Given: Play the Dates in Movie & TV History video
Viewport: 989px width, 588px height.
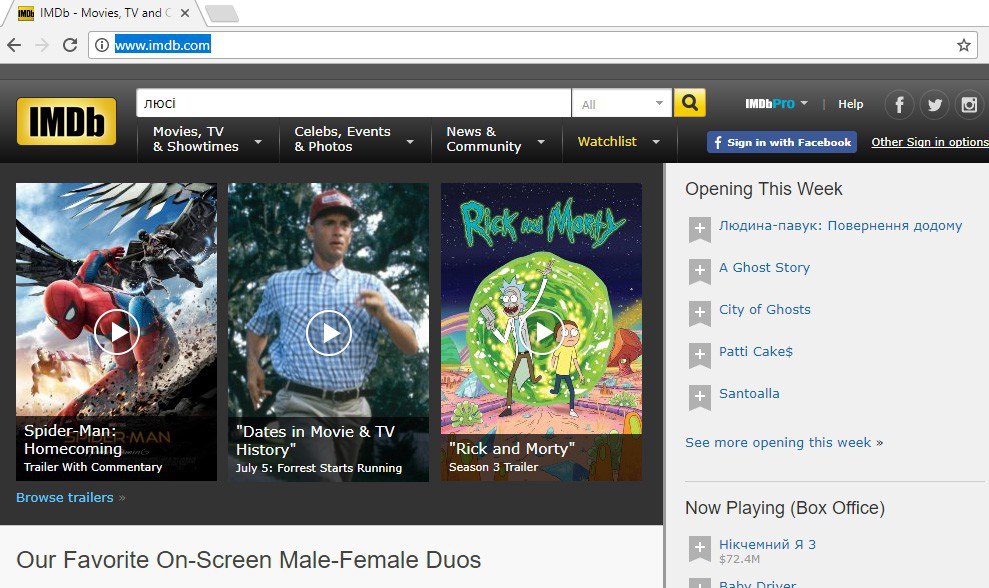Looking at the screenshot, I should 329,332.
